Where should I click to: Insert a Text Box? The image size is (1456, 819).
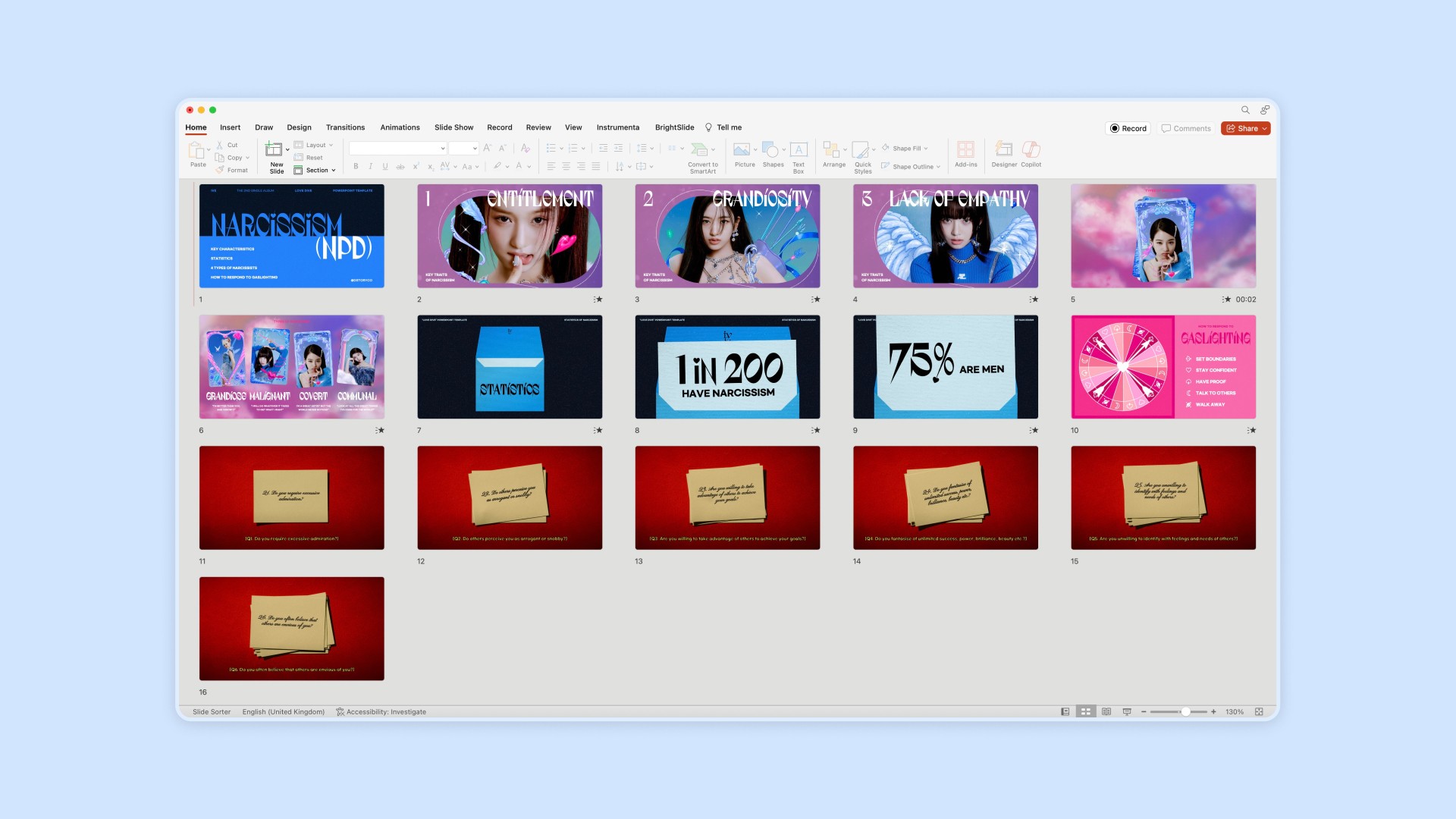(798, 149)
